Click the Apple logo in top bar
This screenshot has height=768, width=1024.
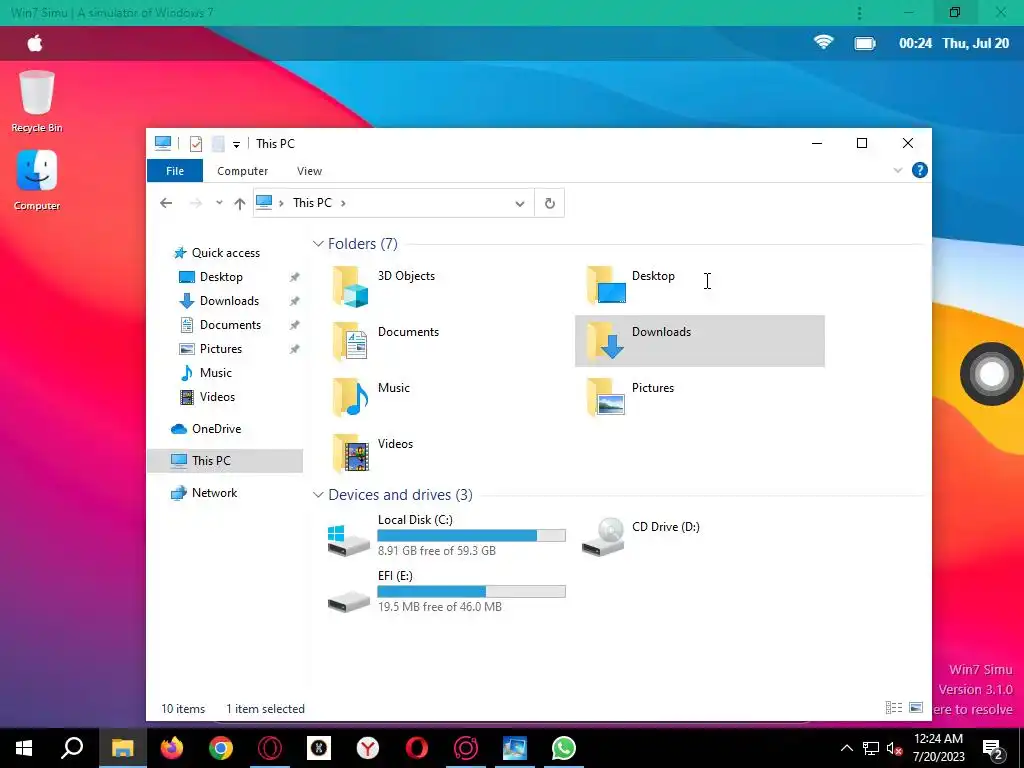coord(35,43)
